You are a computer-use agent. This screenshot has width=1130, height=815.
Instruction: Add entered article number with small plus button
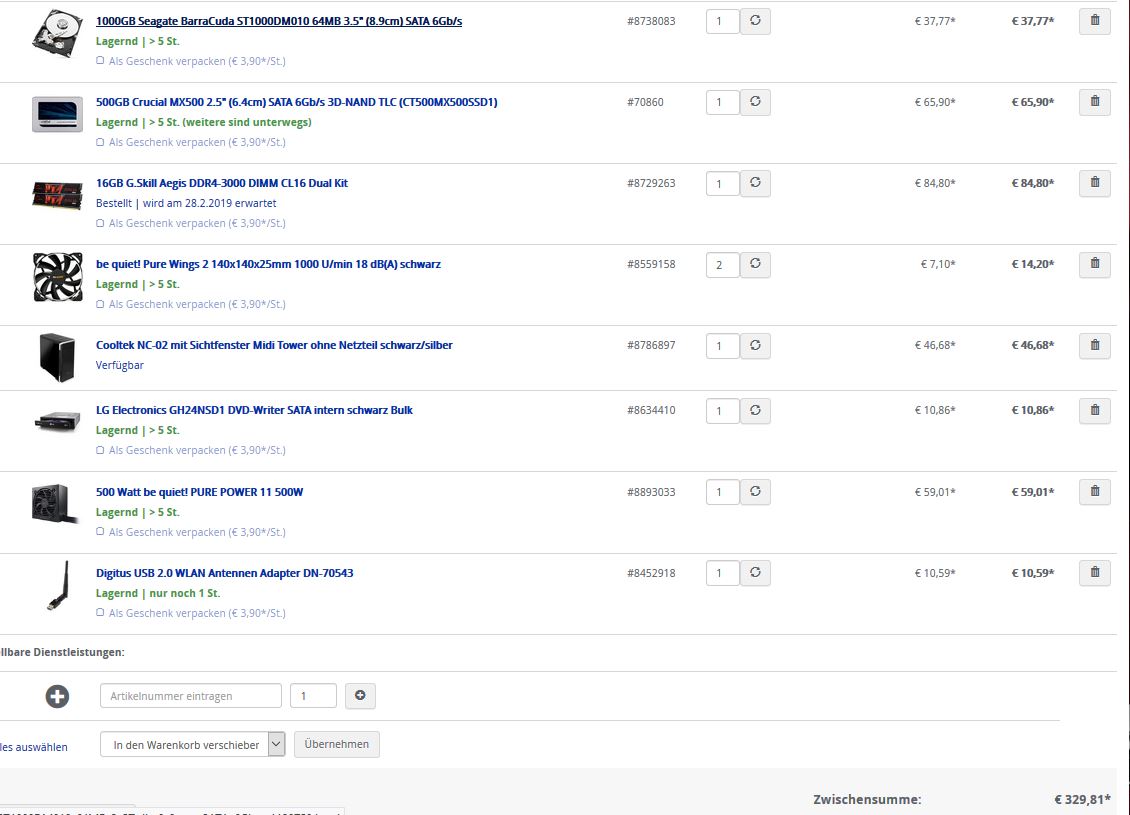[360, 695]
